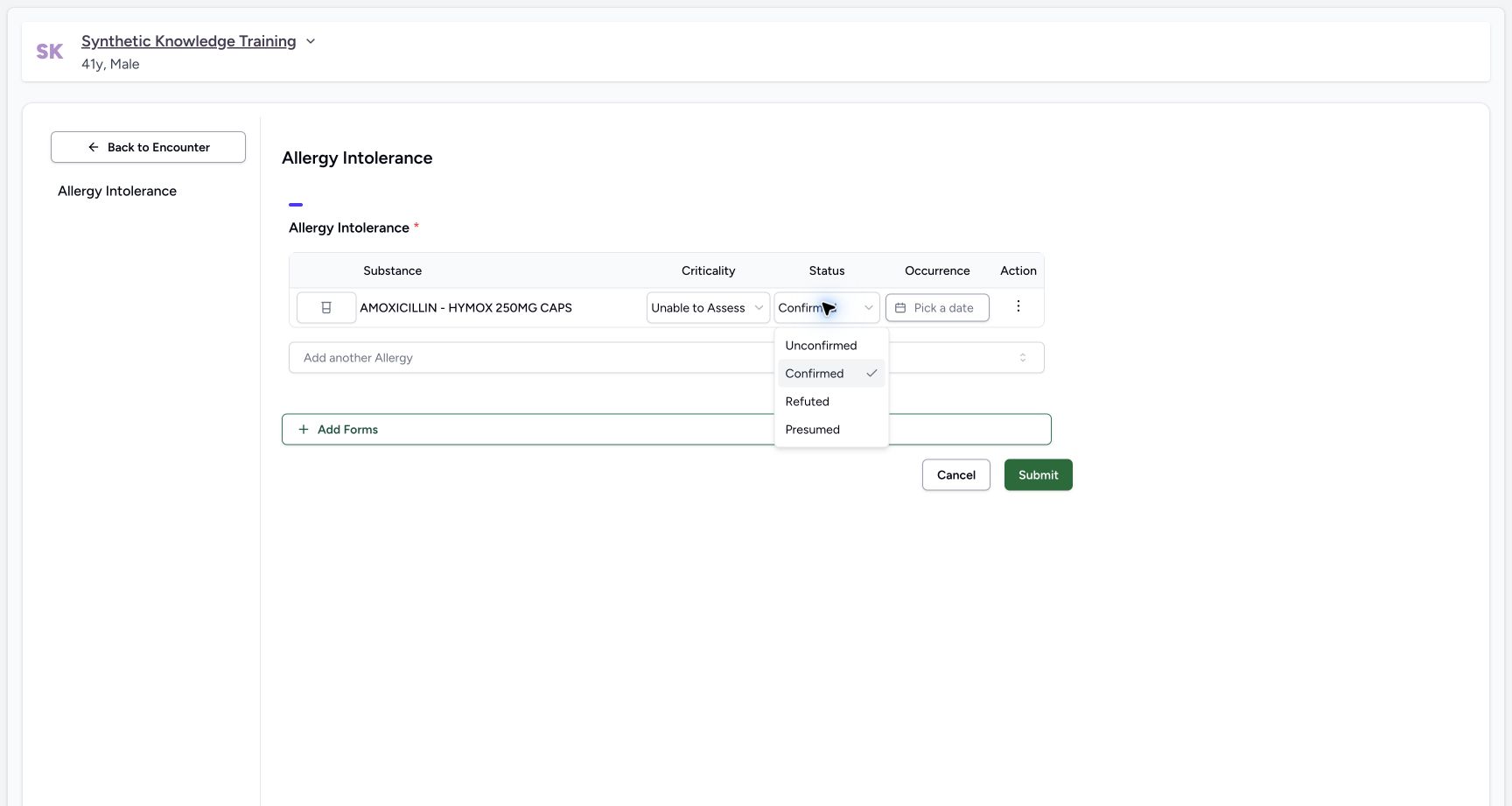Open the Unable to Assess criticality dropdown
The width and height of the screenshot is (1512, 806).
coord(708,308)
